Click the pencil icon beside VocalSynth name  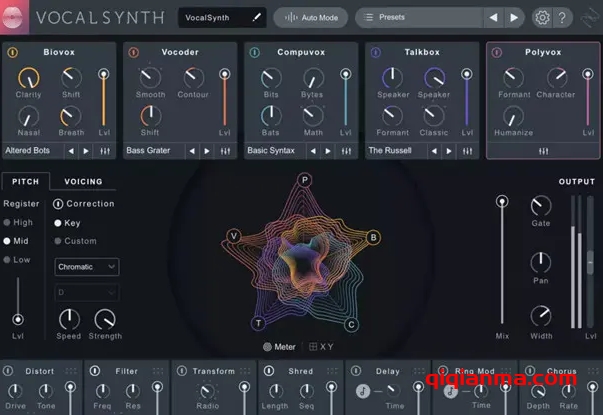click(x=256, y=17)
